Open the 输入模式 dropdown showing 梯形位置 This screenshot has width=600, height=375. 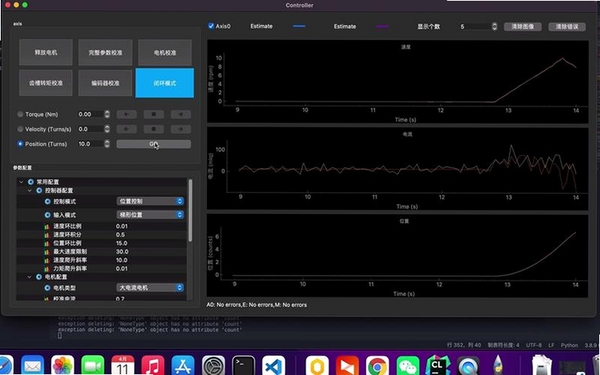pos(150,215)
